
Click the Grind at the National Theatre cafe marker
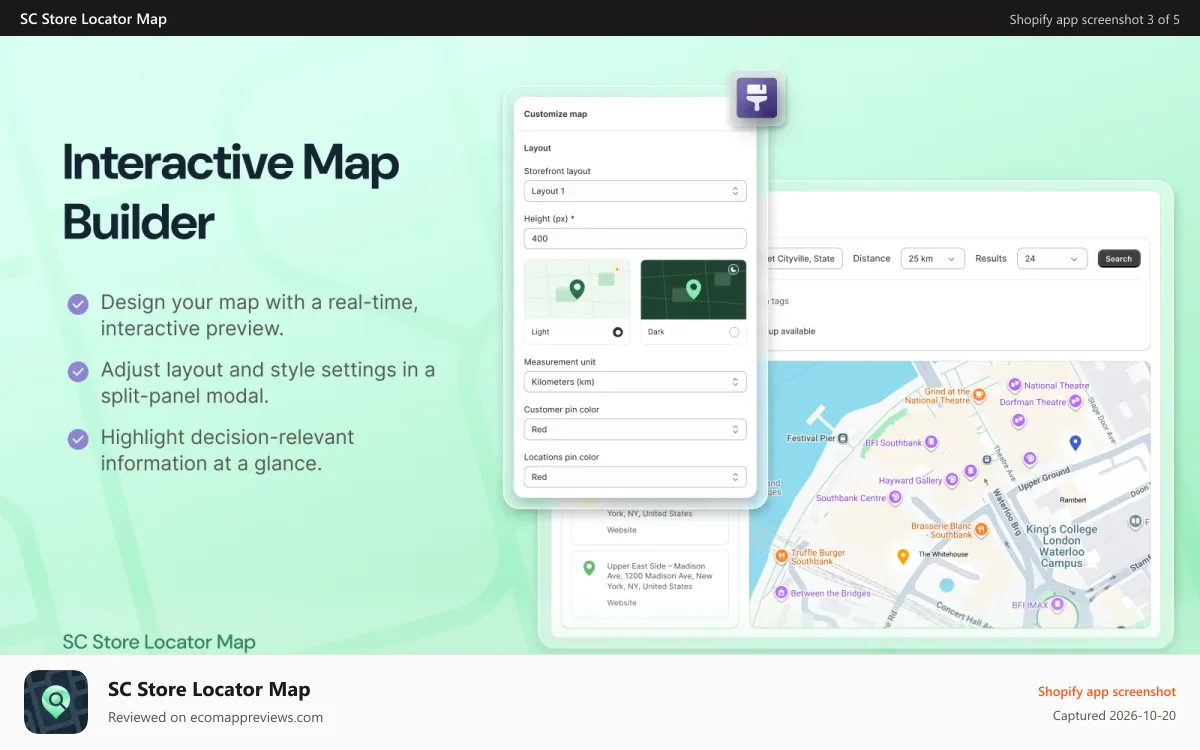(981, 394)
